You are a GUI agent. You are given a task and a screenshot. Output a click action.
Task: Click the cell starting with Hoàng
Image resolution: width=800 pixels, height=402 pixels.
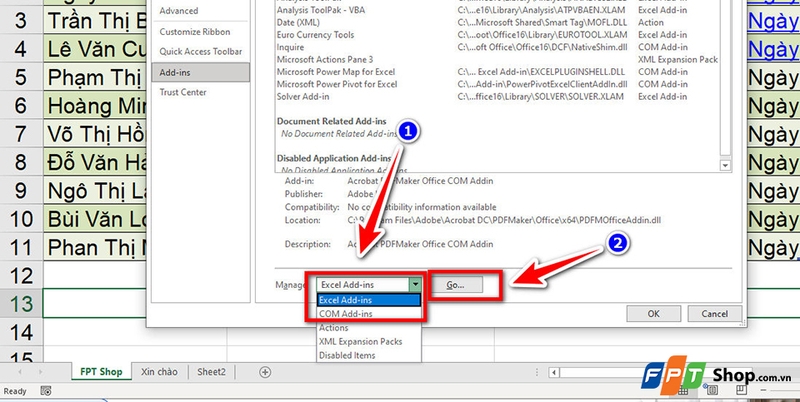click(x=96, y=106)
